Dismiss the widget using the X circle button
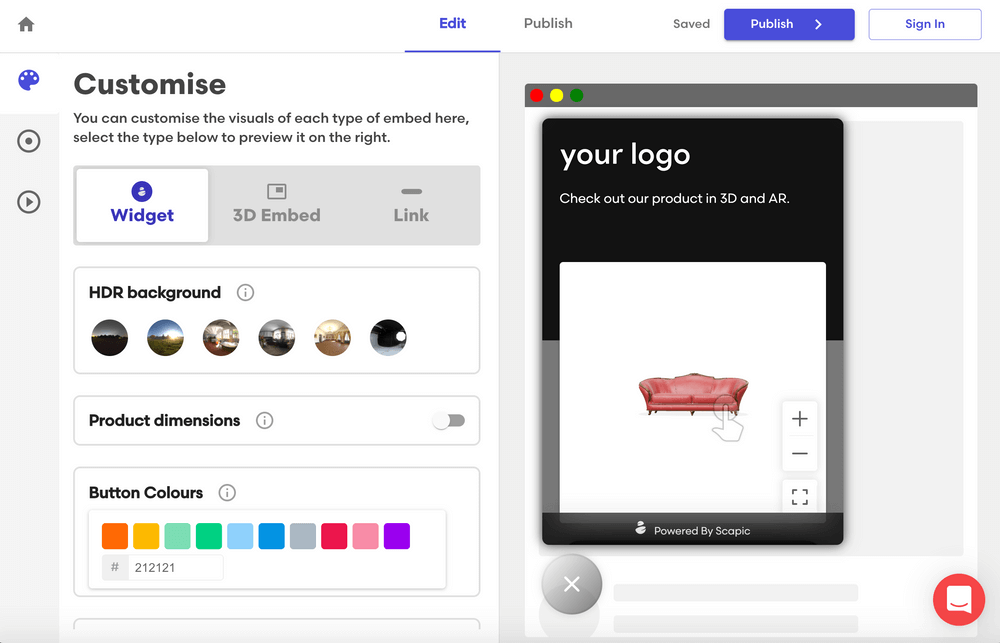 571,584
